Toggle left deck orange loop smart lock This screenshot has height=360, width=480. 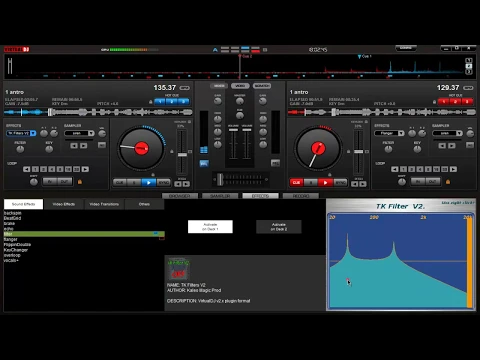tap(80, 182)
